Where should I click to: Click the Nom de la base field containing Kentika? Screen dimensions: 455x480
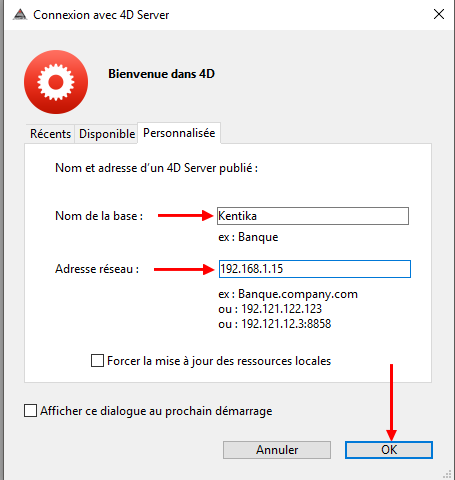point(313,216)
